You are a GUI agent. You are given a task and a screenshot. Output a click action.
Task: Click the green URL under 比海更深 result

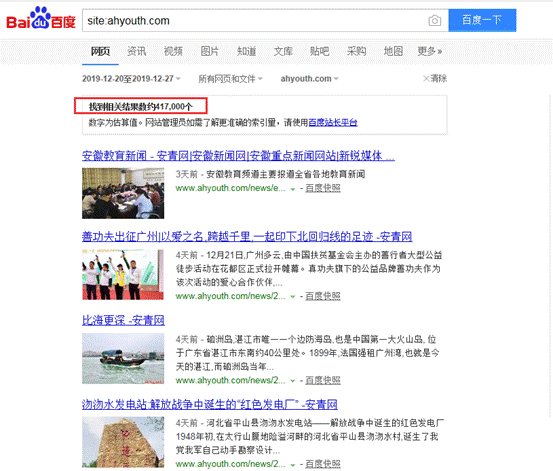(231, 380)
